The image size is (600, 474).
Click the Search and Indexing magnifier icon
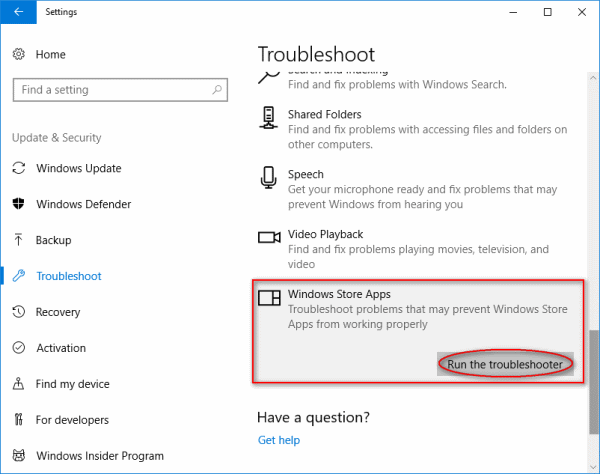click(269, 77)
